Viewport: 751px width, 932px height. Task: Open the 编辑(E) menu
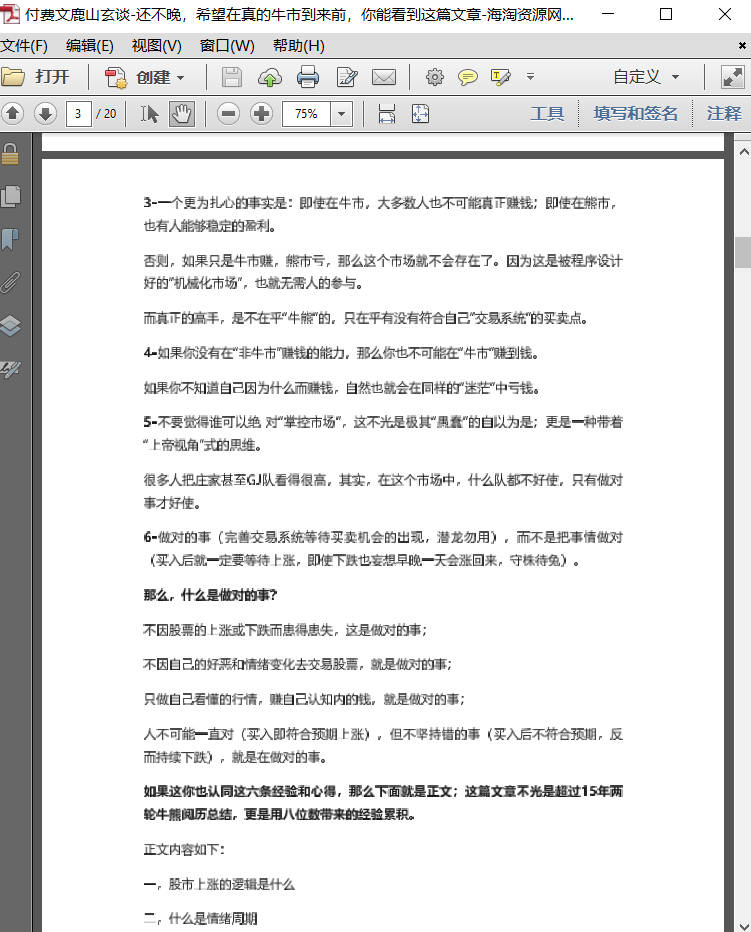90,46
